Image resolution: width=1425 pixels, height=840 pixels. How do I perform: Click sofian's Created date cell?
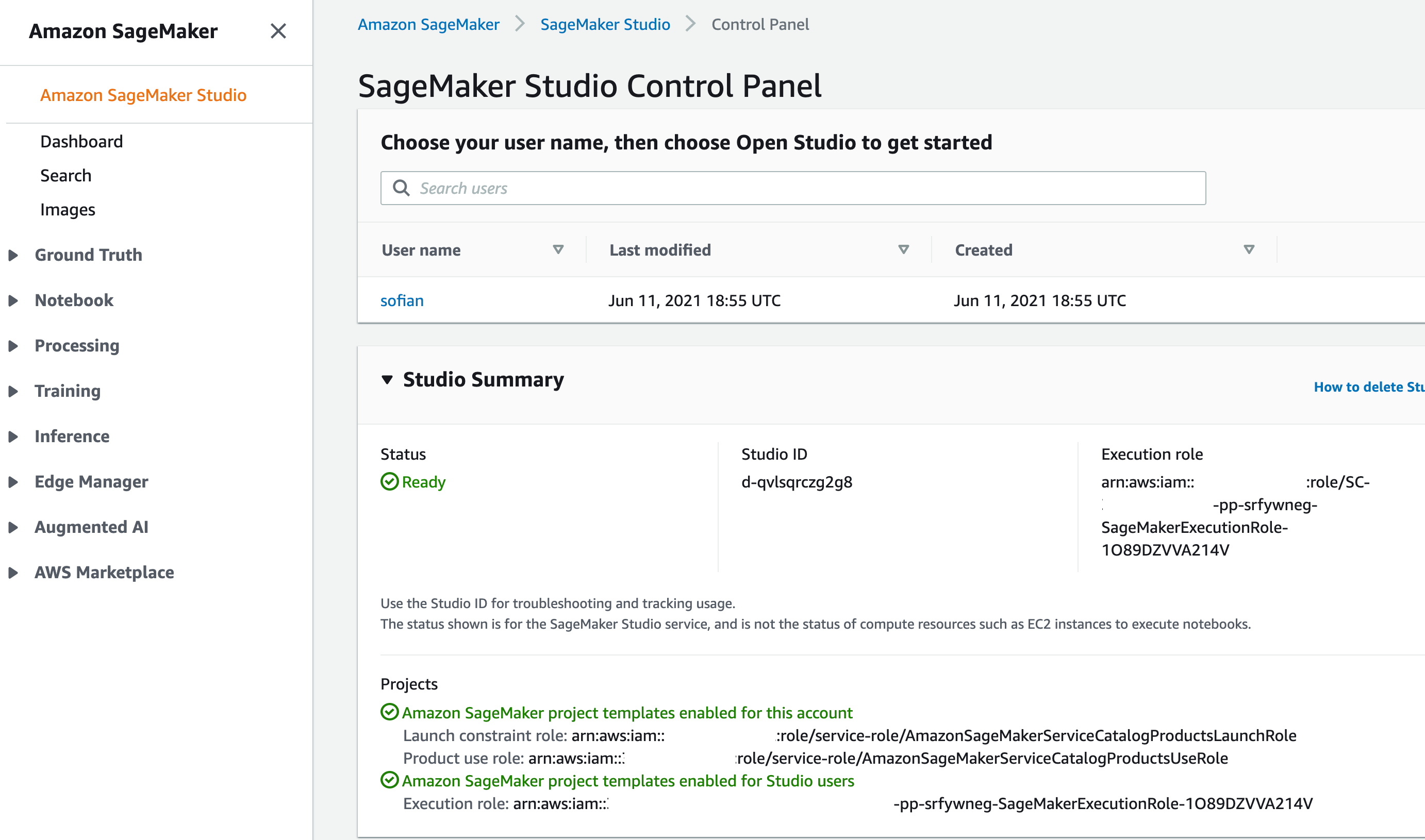tap(1040, 300)
